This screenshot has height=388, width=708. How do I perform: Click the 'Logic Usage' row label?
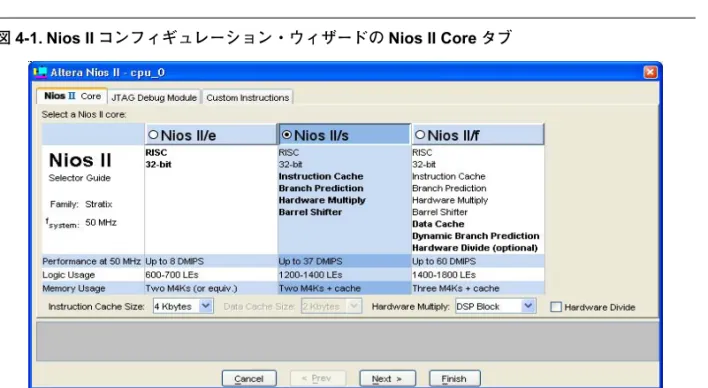(69, 275)
